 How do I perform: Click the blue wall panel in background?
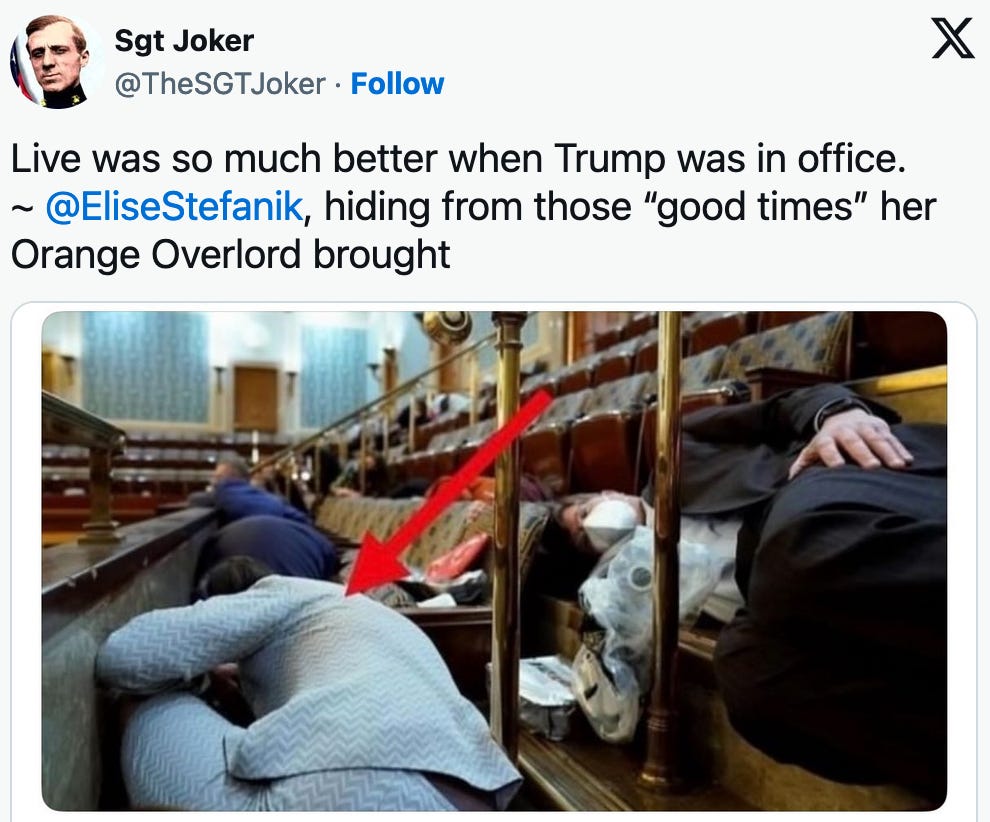(x=145, y=366)
